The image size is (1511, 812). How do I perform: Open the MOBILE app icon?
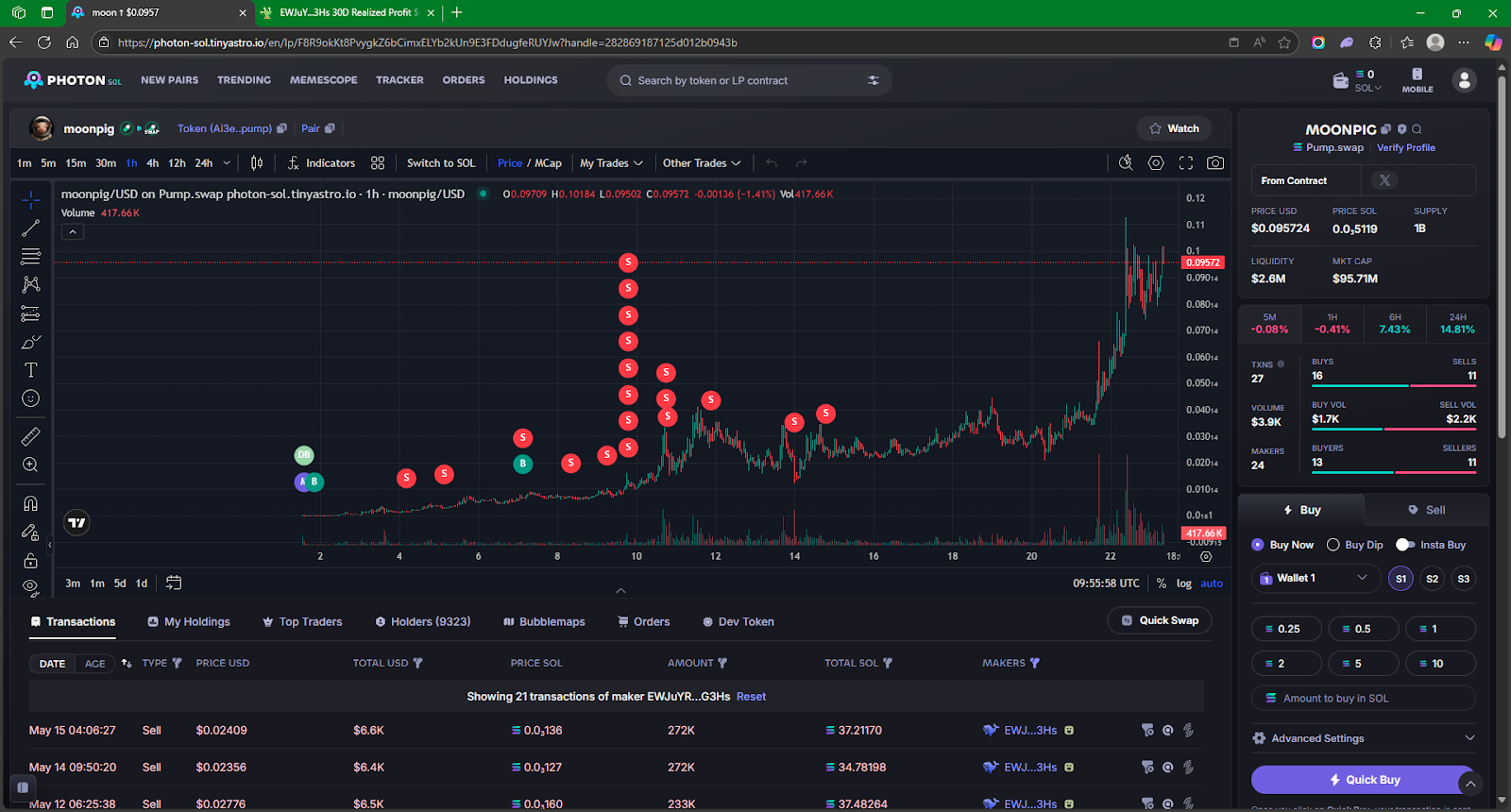pos(1417,79)
